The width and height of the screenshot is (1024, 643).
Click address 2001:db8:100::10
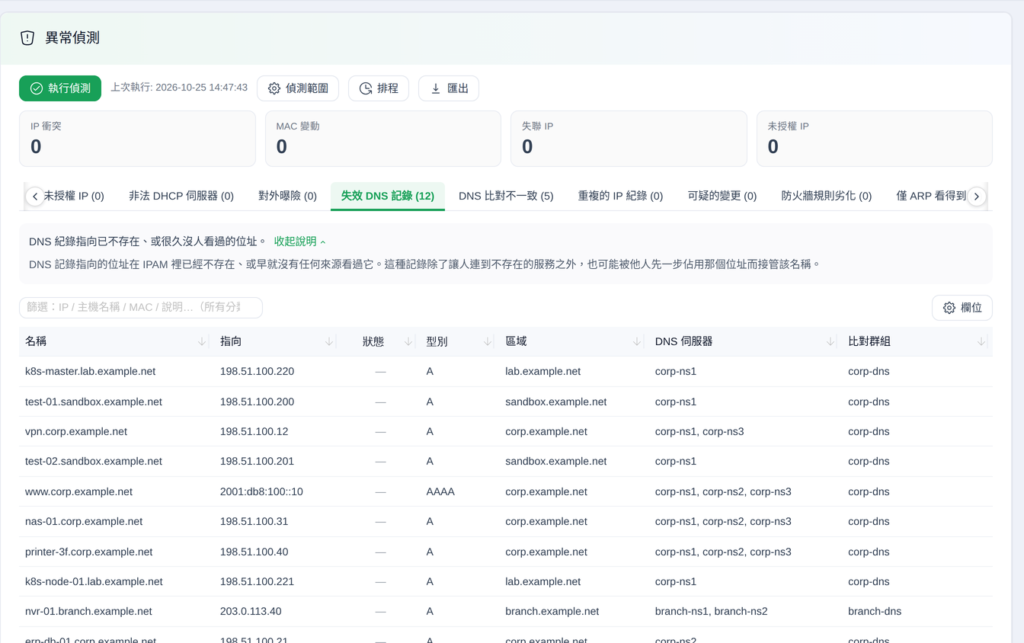[x=261, y=492]
